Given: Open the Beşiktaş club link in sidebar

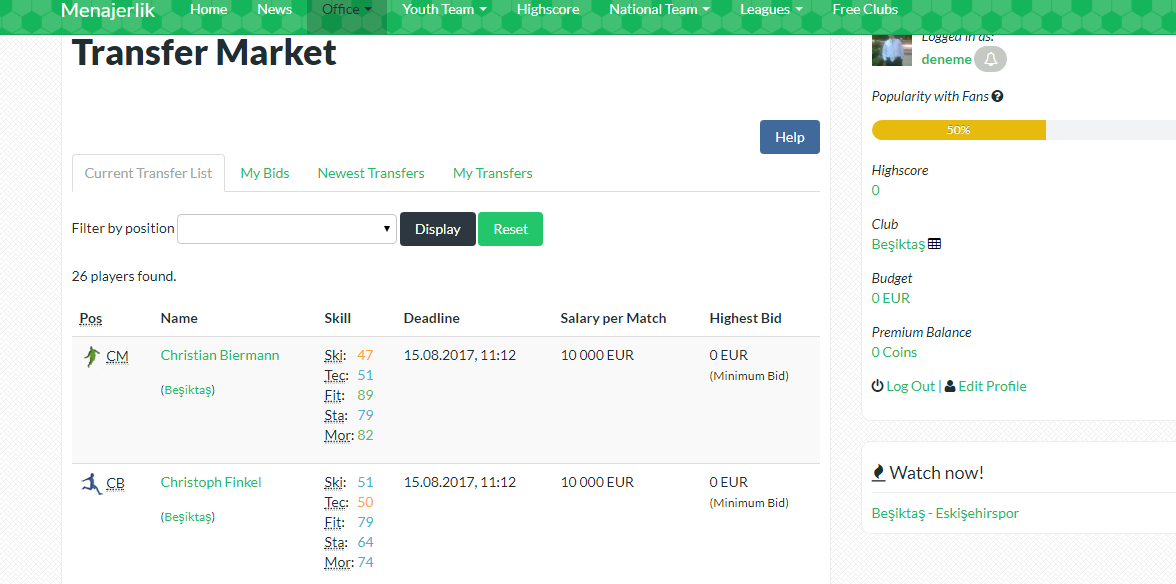Looking at the screenshot, I should tap(898, 244).
